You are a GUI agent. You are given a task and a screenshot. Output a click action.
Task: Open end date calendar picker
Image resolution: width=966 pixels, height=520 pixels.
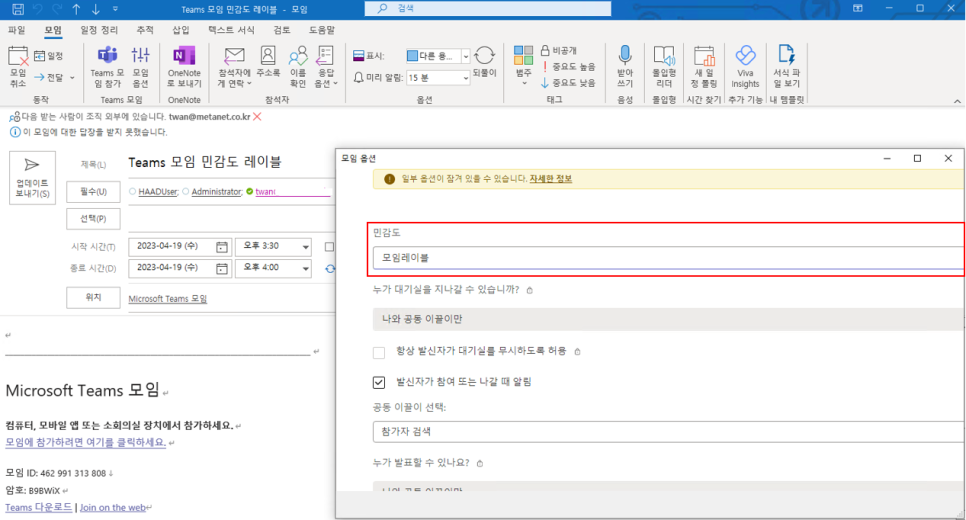click(x=222, y=268)
